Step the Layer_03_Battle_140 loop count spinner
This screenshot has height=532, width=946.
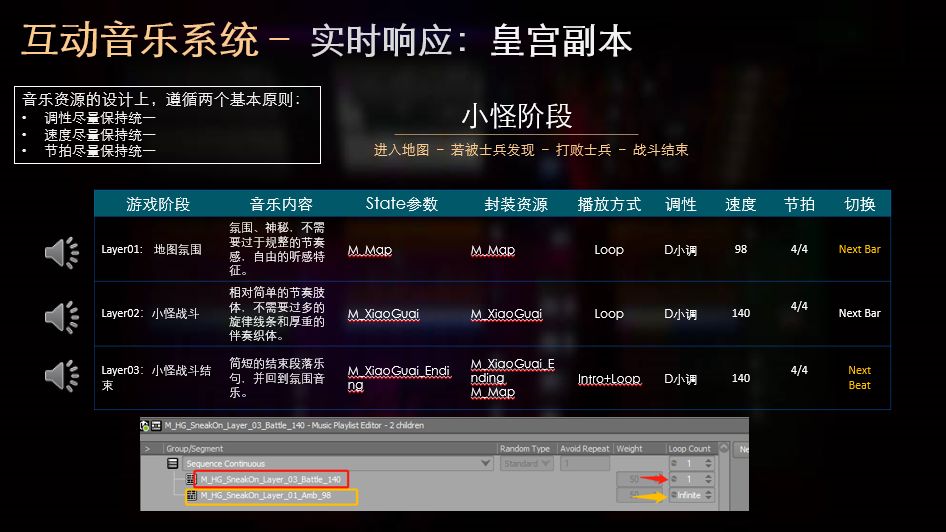click(709, 479)
